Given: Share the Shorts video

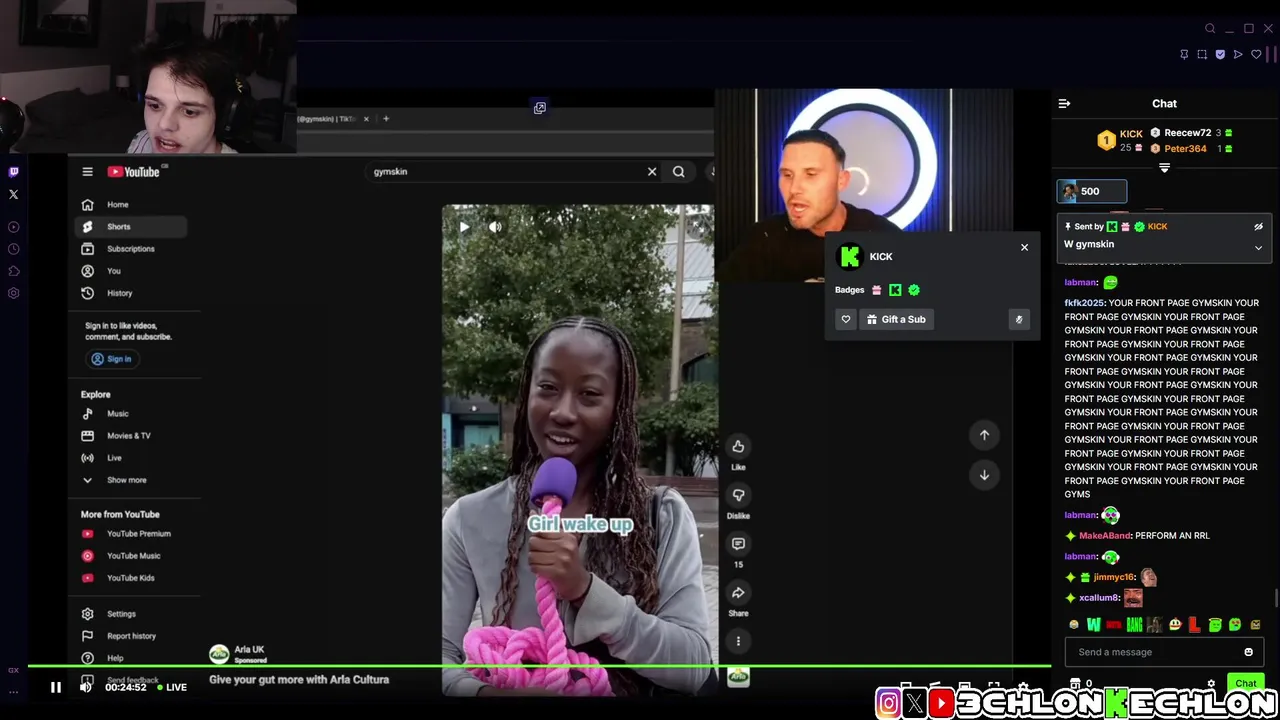Looking at the screenshot, I should [738, 593].
